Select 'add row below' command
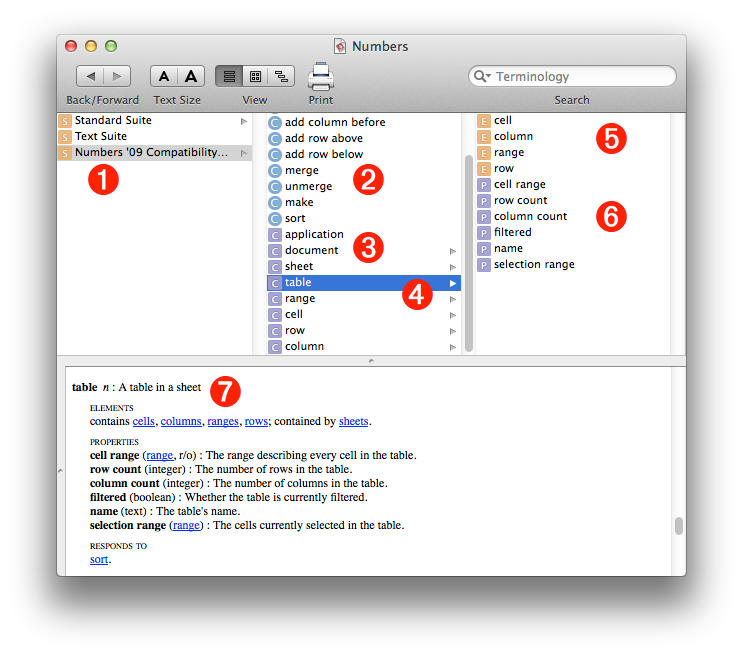Screen dimensions: 743x655 [x=363, y=155]
